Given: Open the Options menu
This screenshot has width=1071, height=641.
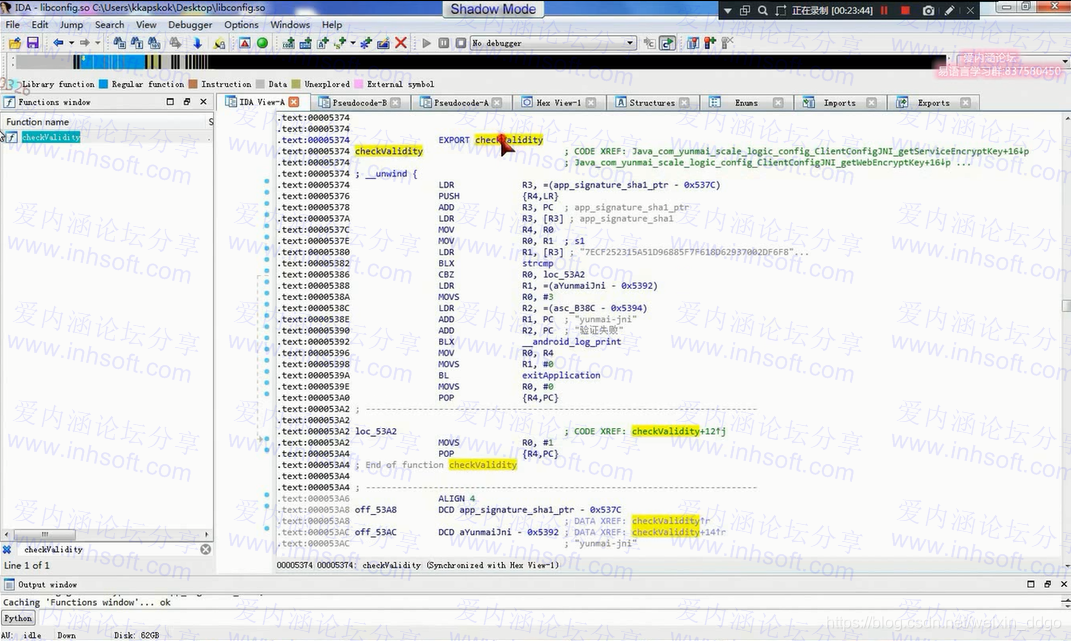Looking at the screenshot, I should [x=241, y=25].
